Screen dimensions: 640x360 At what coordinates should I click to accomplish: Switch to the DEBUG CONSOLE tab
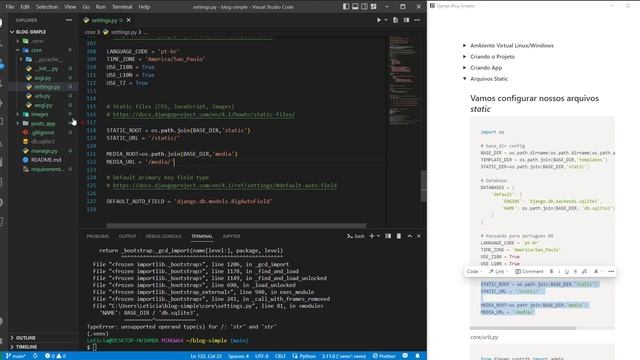coord(164,236)
